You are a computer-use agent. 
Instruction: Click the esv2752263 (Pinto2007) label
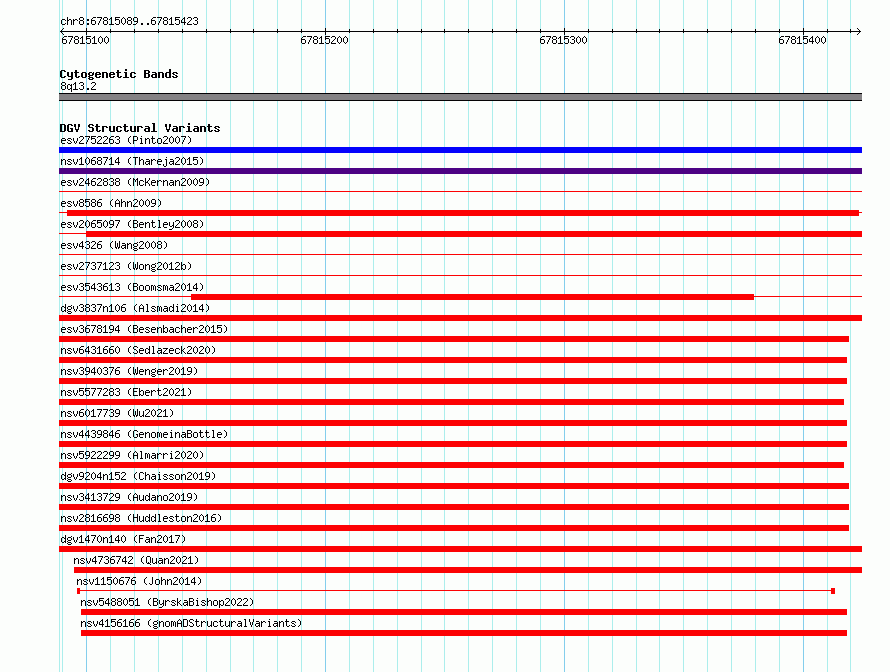tap(126, 140)
